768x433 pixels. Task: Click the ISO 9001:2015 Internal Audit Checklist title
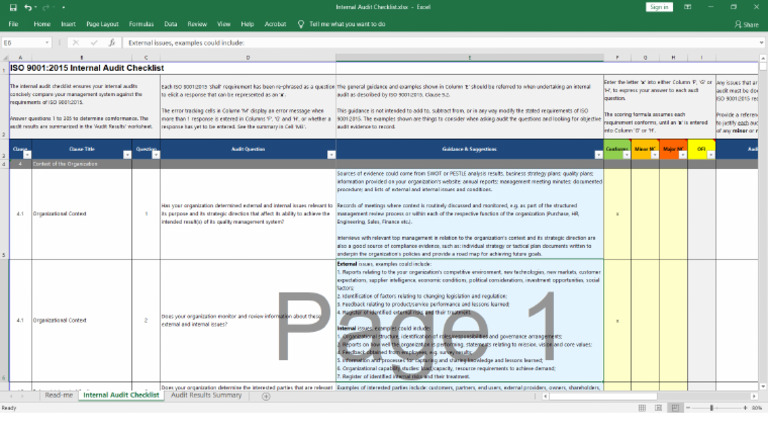pyautogui.click(x=87, y=68)
